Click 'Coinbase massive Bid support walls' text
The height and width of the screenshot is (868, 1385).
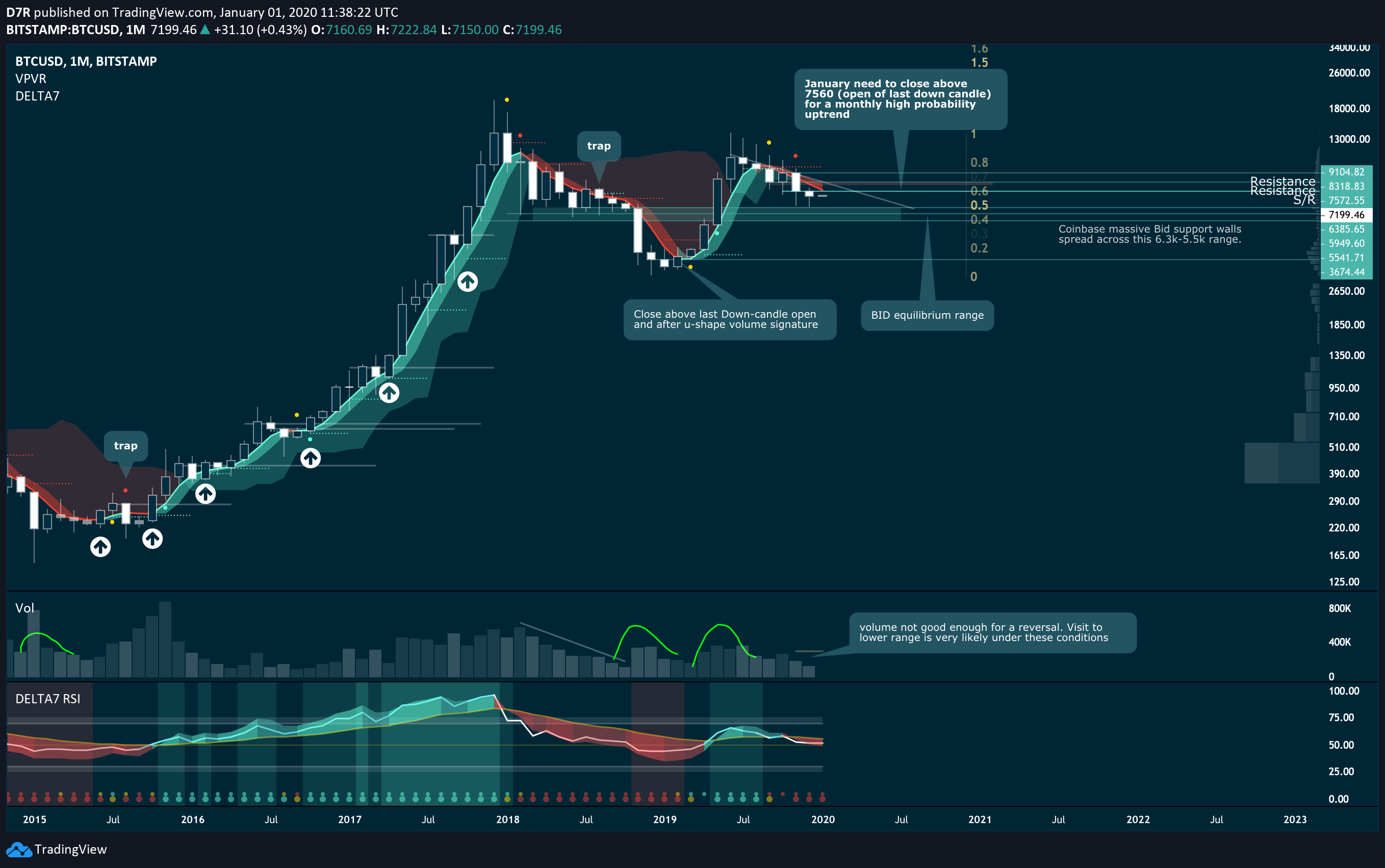(x=1150, y=234)
